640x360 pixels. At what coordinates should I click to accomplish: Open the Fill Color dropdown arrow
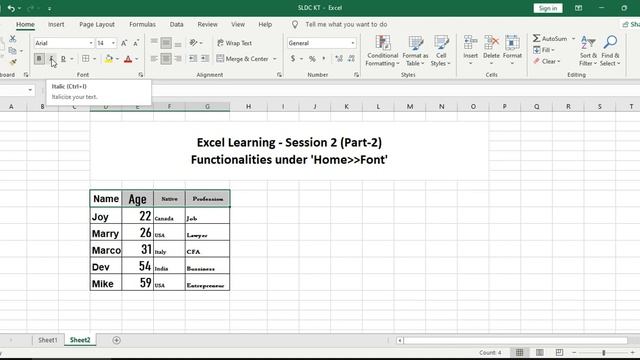[x=117, y=59]
